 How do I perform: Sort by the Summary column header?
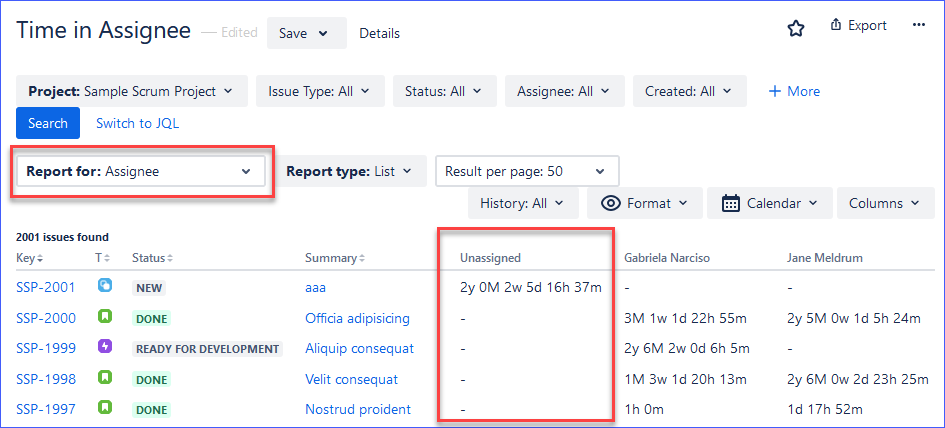(334, 258)
